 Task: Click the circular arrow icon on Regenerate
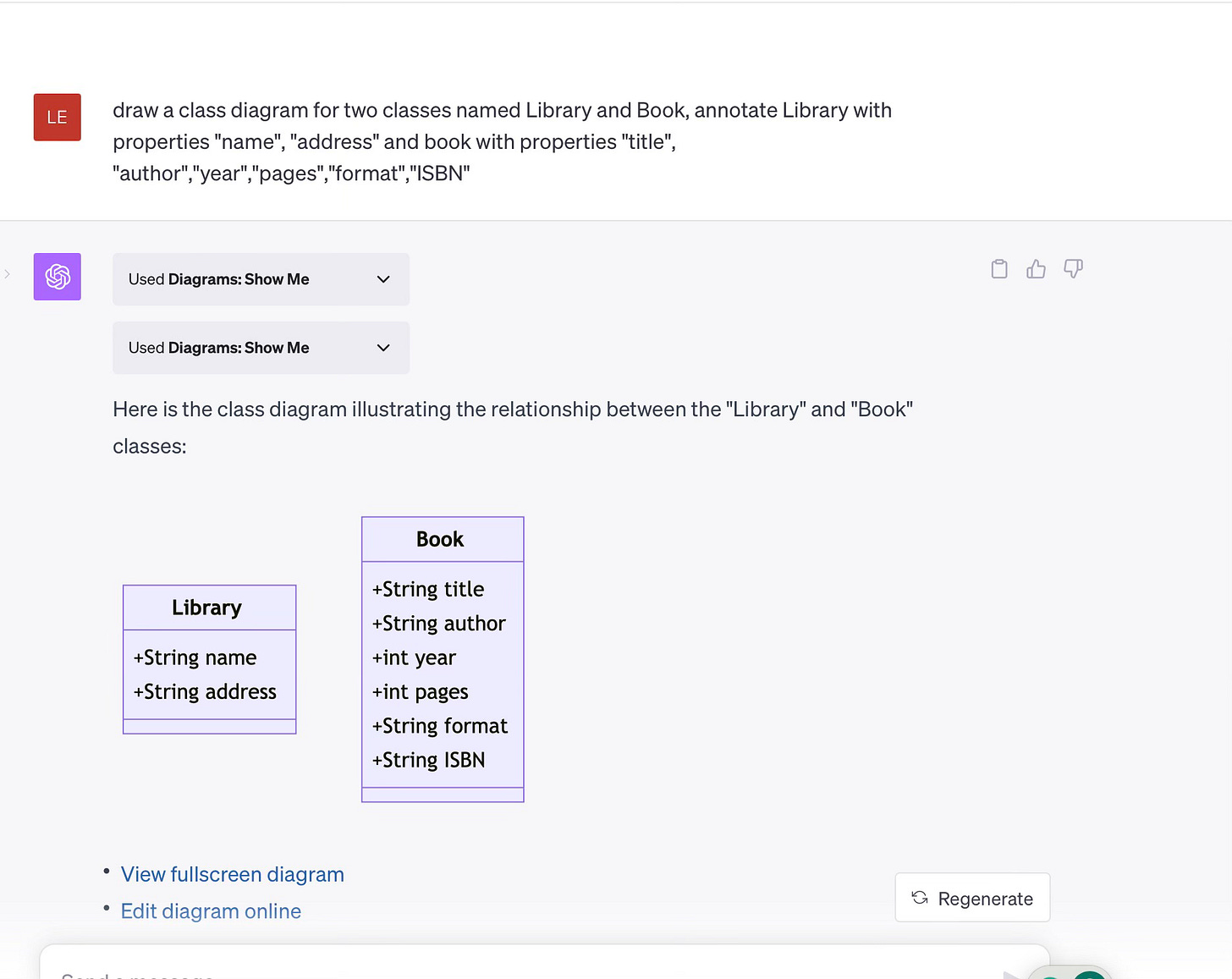920,898
